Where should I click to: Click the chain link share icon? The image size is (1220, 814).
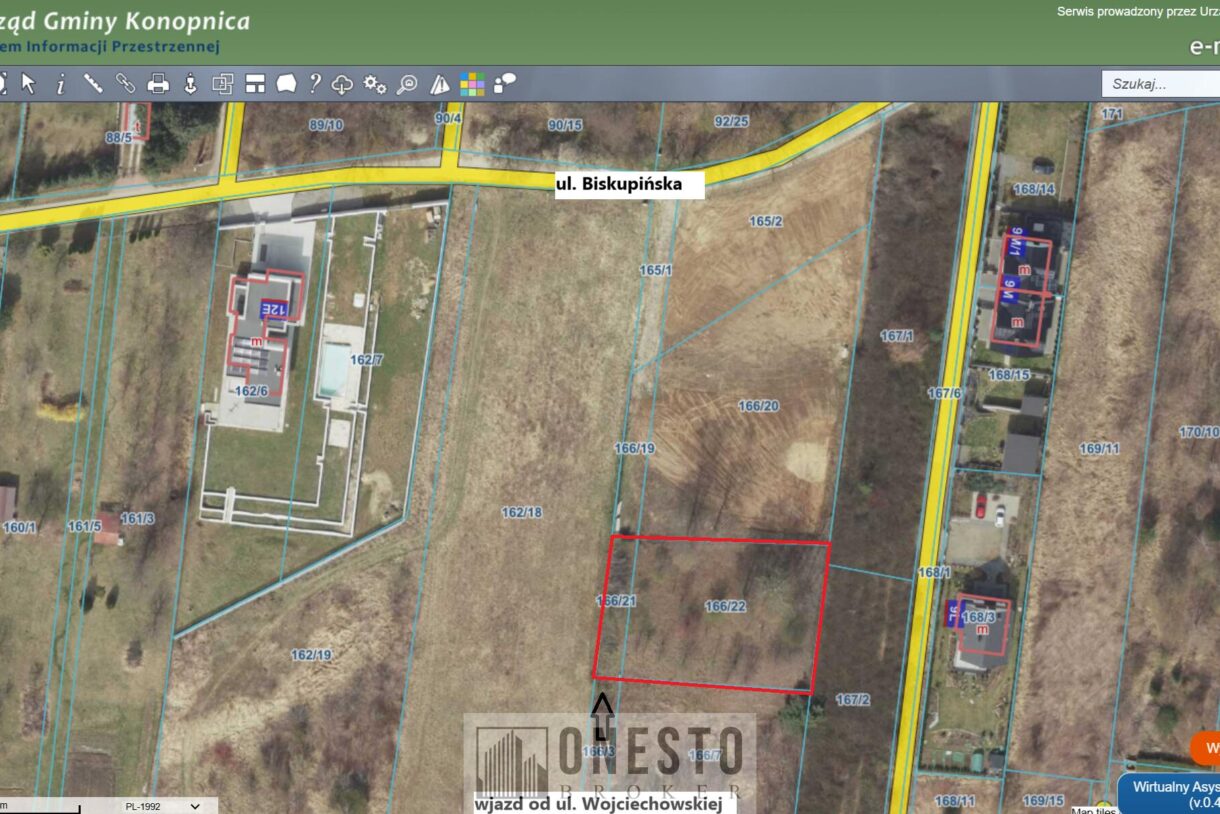[125, 84]
